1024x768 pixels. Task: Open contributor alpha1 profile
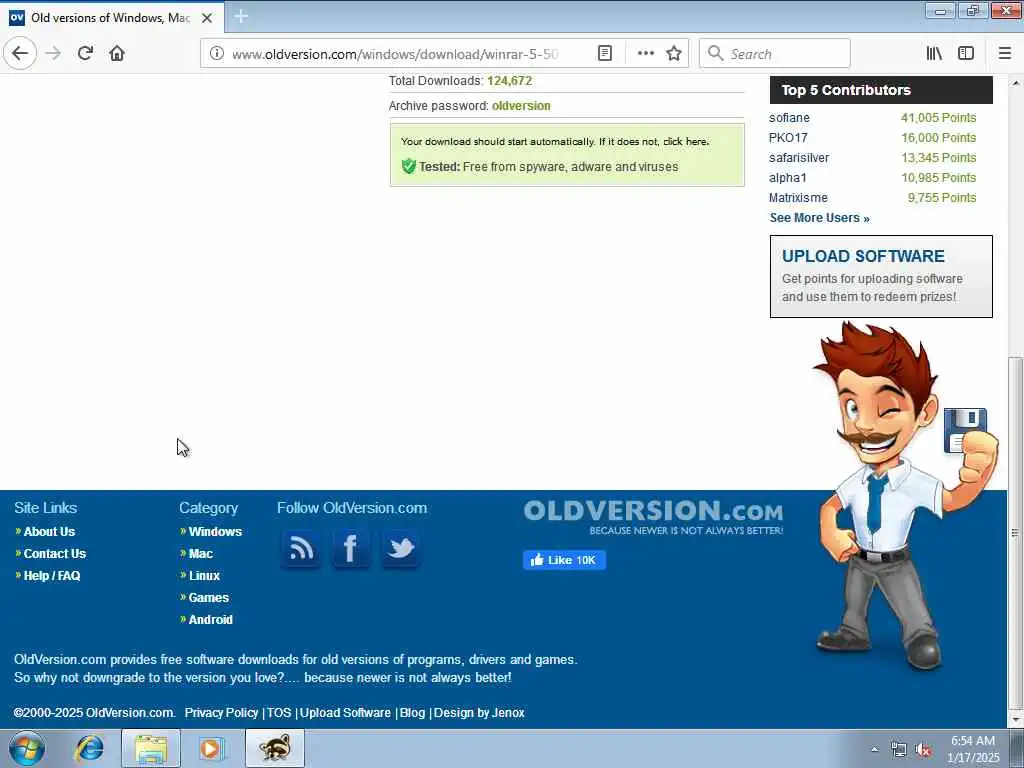pyautogui.click(x=788, y=178)
